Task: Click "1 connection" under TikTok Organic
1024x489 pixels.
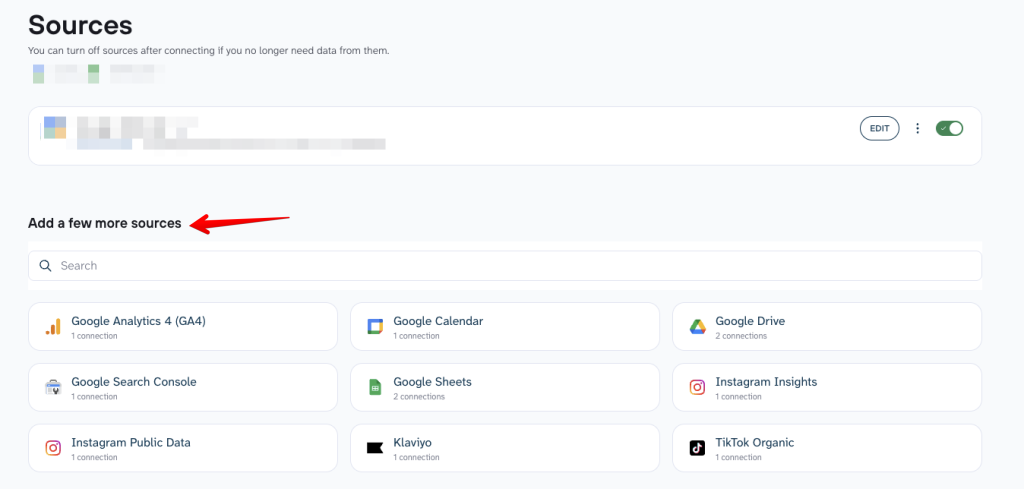Action: point(739,458)
